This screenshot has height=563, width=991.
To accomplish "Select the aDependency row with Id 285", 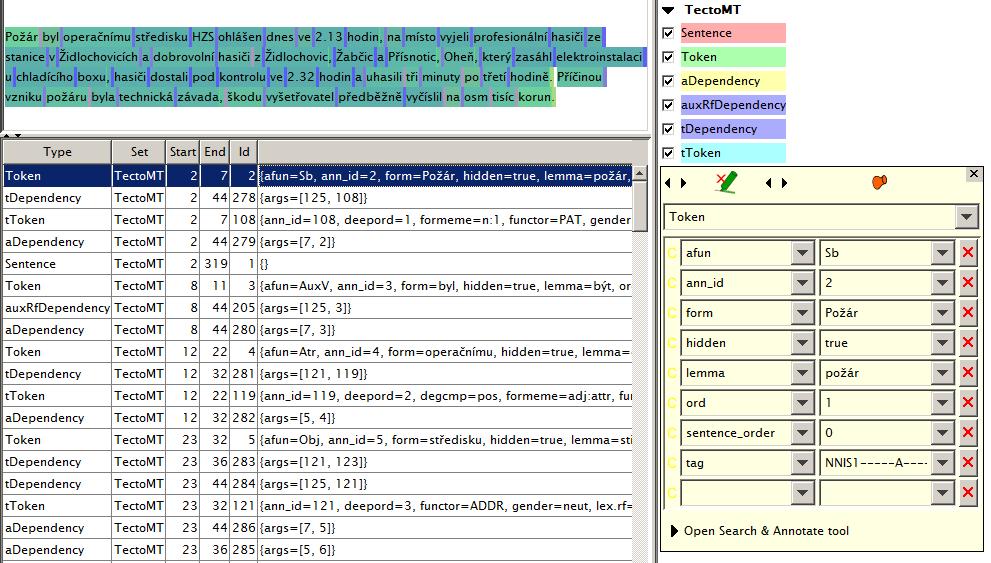I will tap(317, 550).
